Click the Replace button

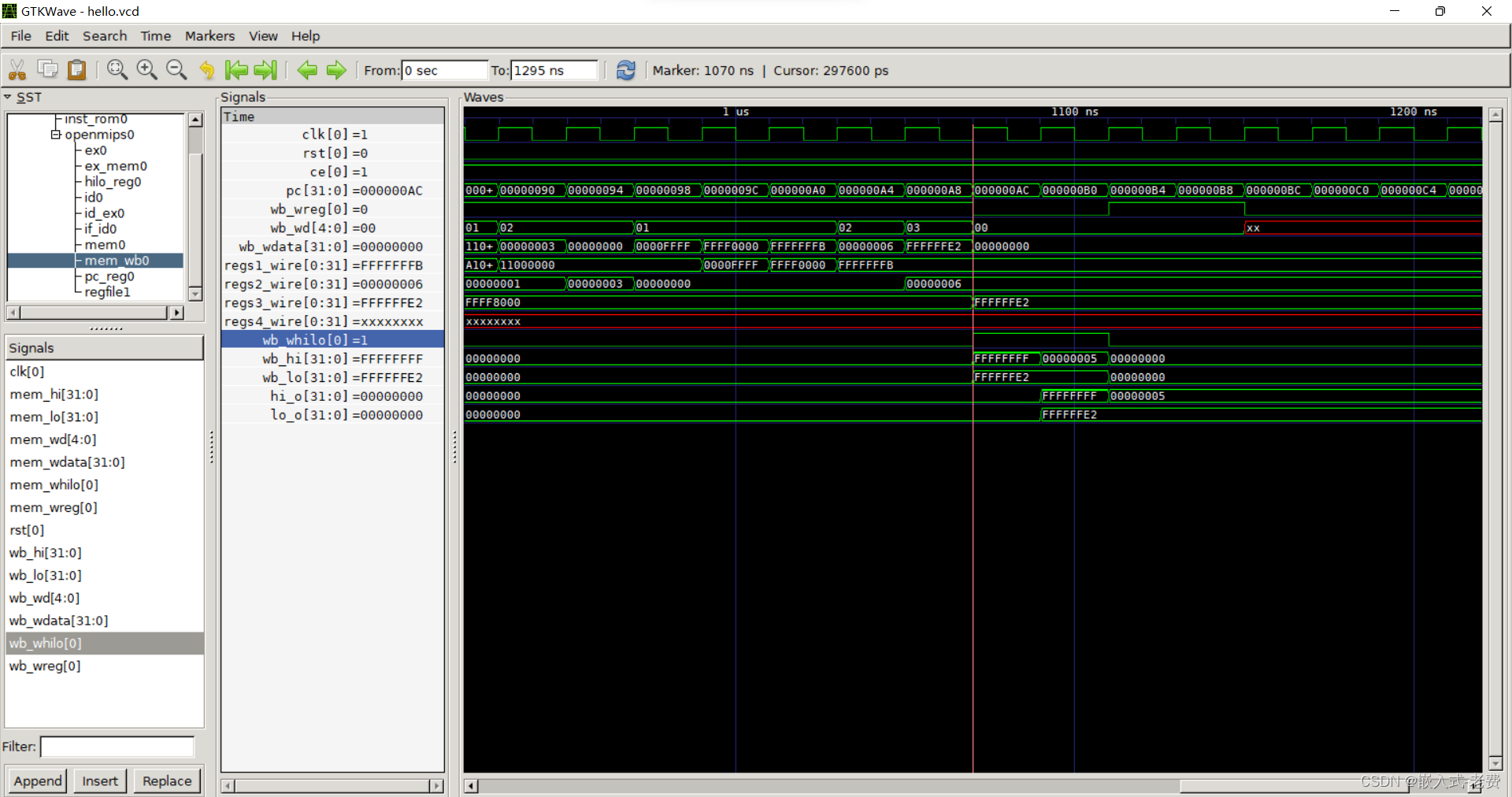[x=167, y=780]
